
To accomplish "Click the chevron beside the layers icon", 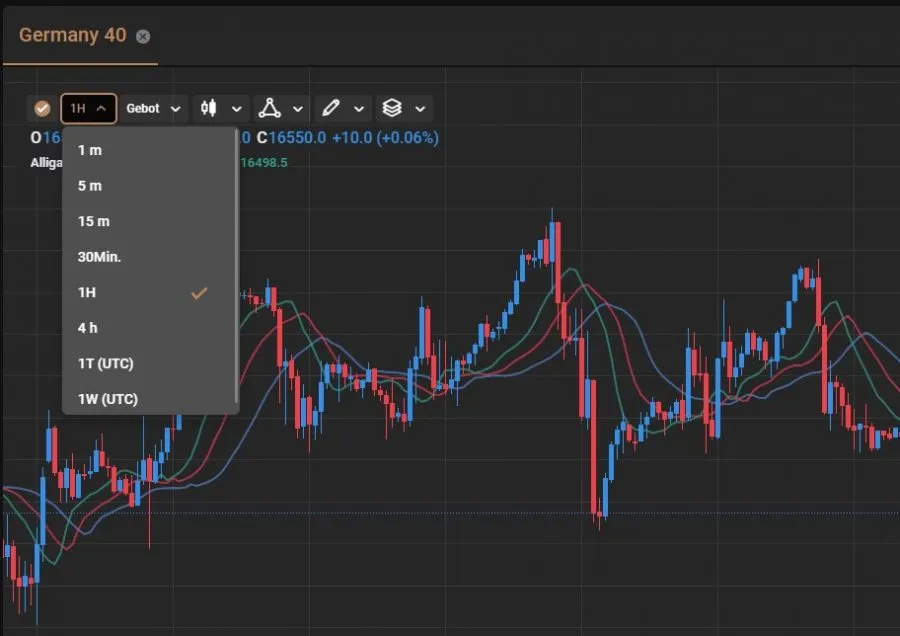I will (420, 107).
